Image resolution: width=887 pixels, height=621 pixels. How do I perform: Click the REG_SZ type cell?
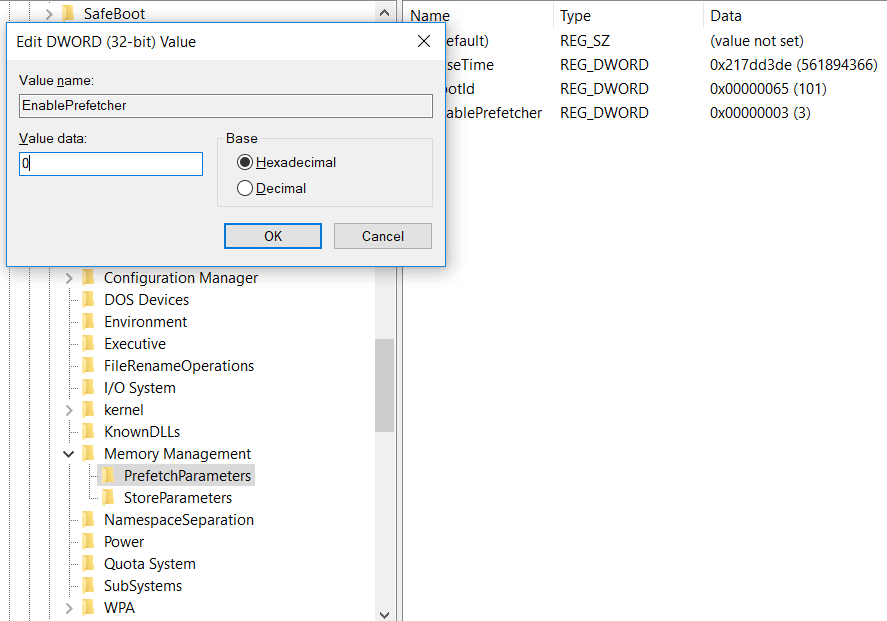click(585, 41)
